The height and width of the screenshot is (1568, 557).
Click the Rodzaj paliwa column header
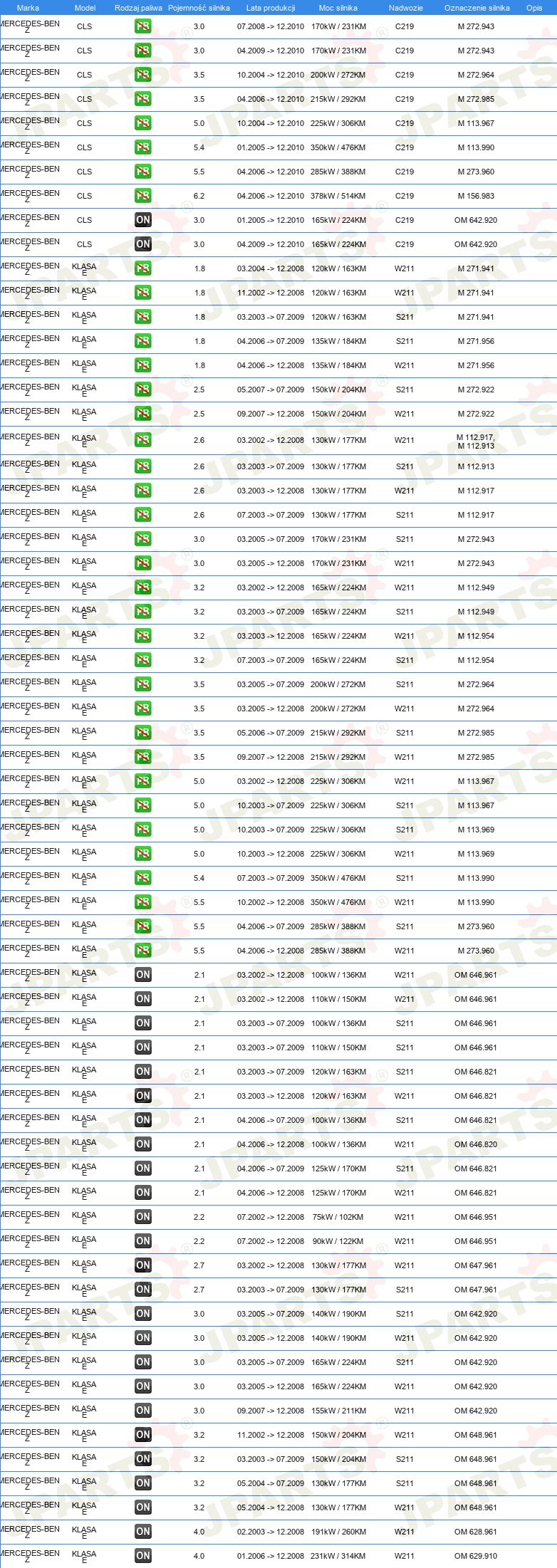138,8
